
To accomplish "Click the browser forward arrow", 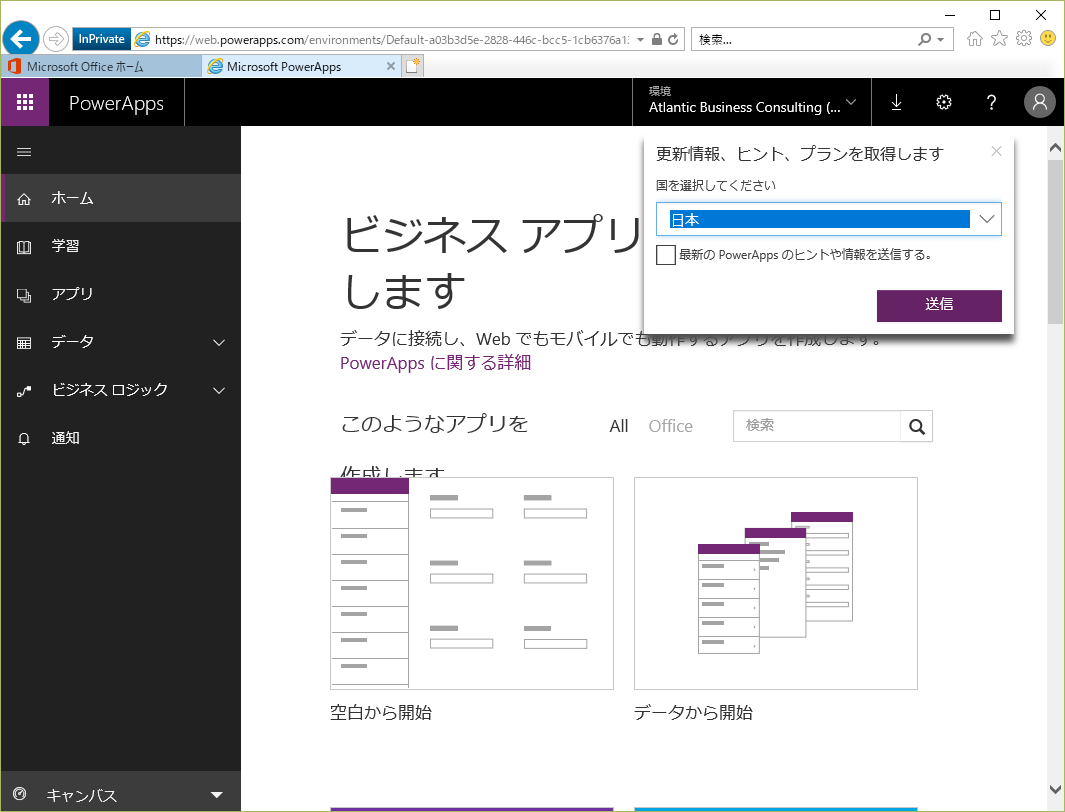I will click(x=56, y=39).
